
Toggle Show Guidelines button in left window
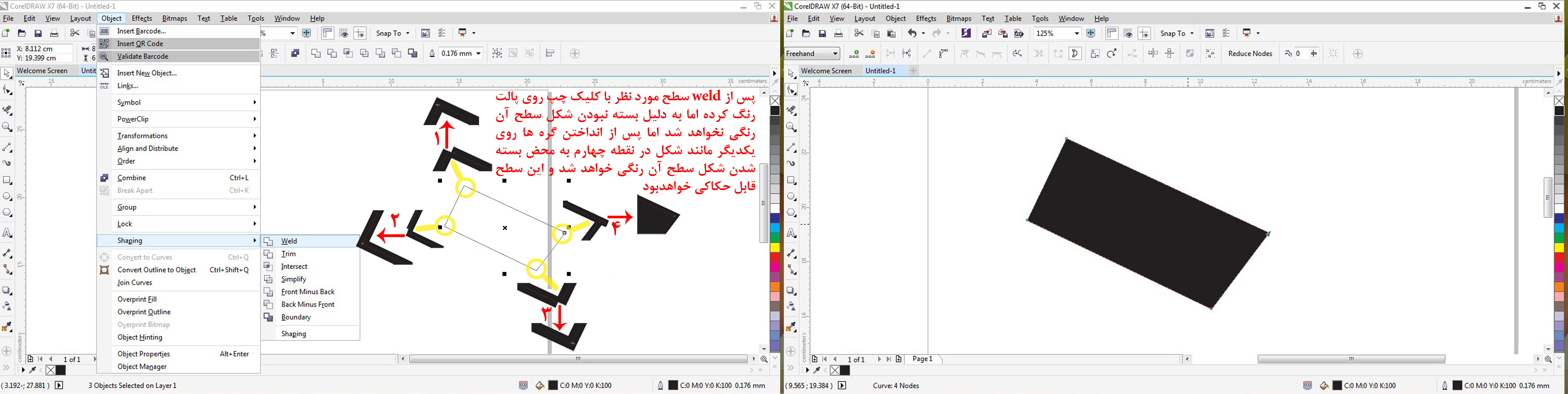pyautogui.click(x=360, y=33)
